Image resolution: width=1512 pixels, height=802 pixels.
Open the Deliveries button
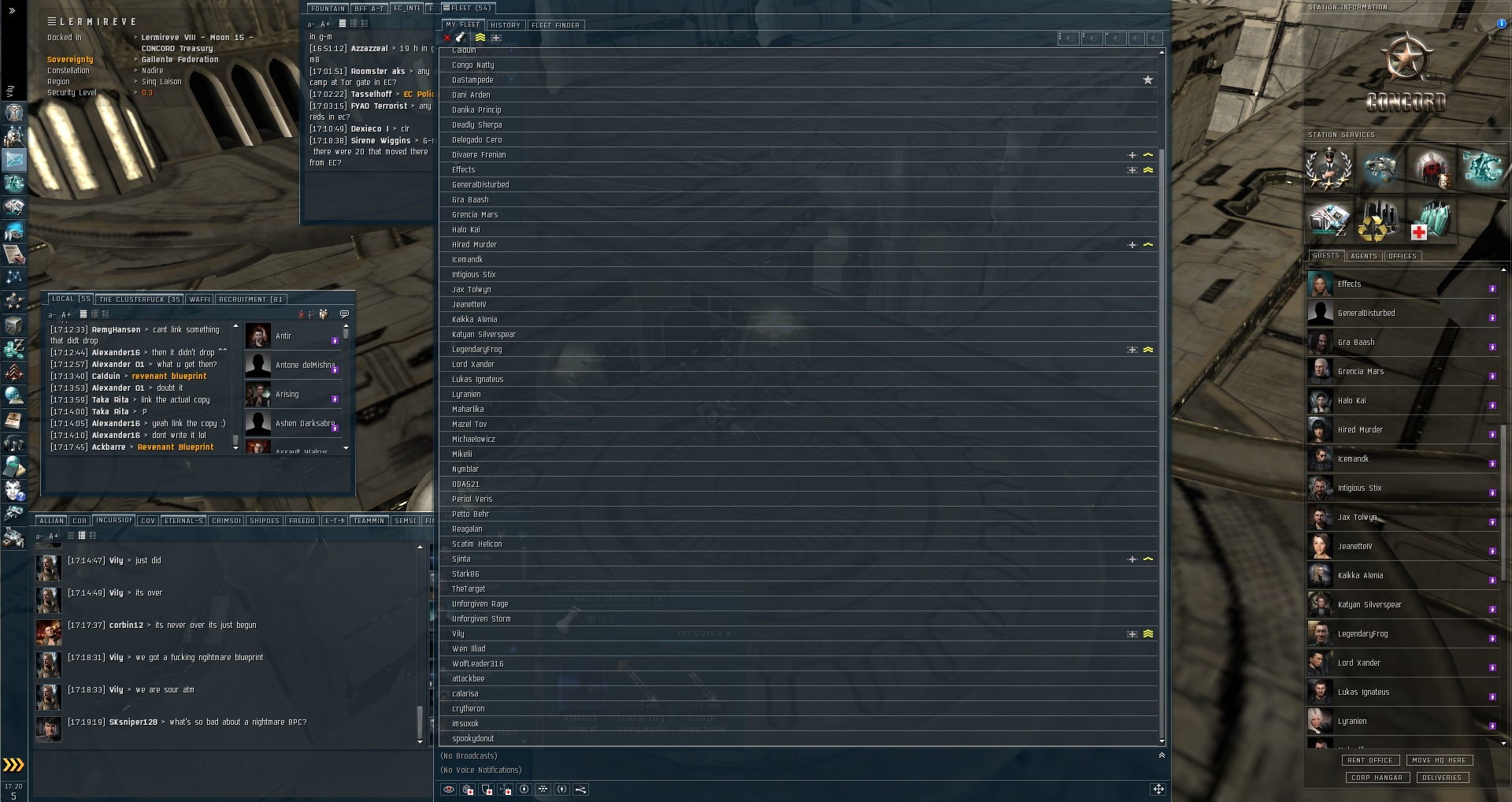1442,778
